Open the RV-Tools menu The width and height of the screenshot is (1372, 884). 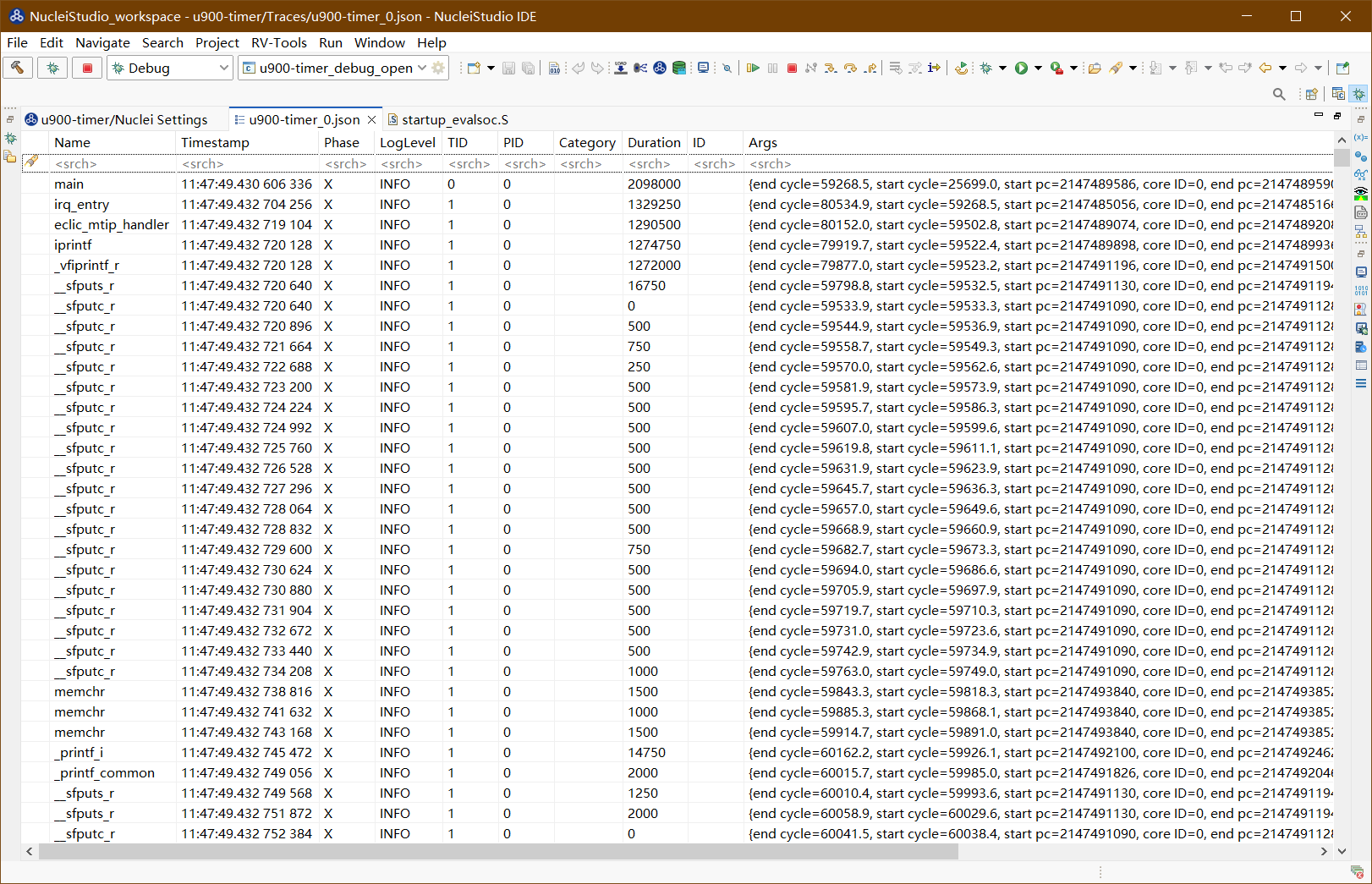point(278,42)
